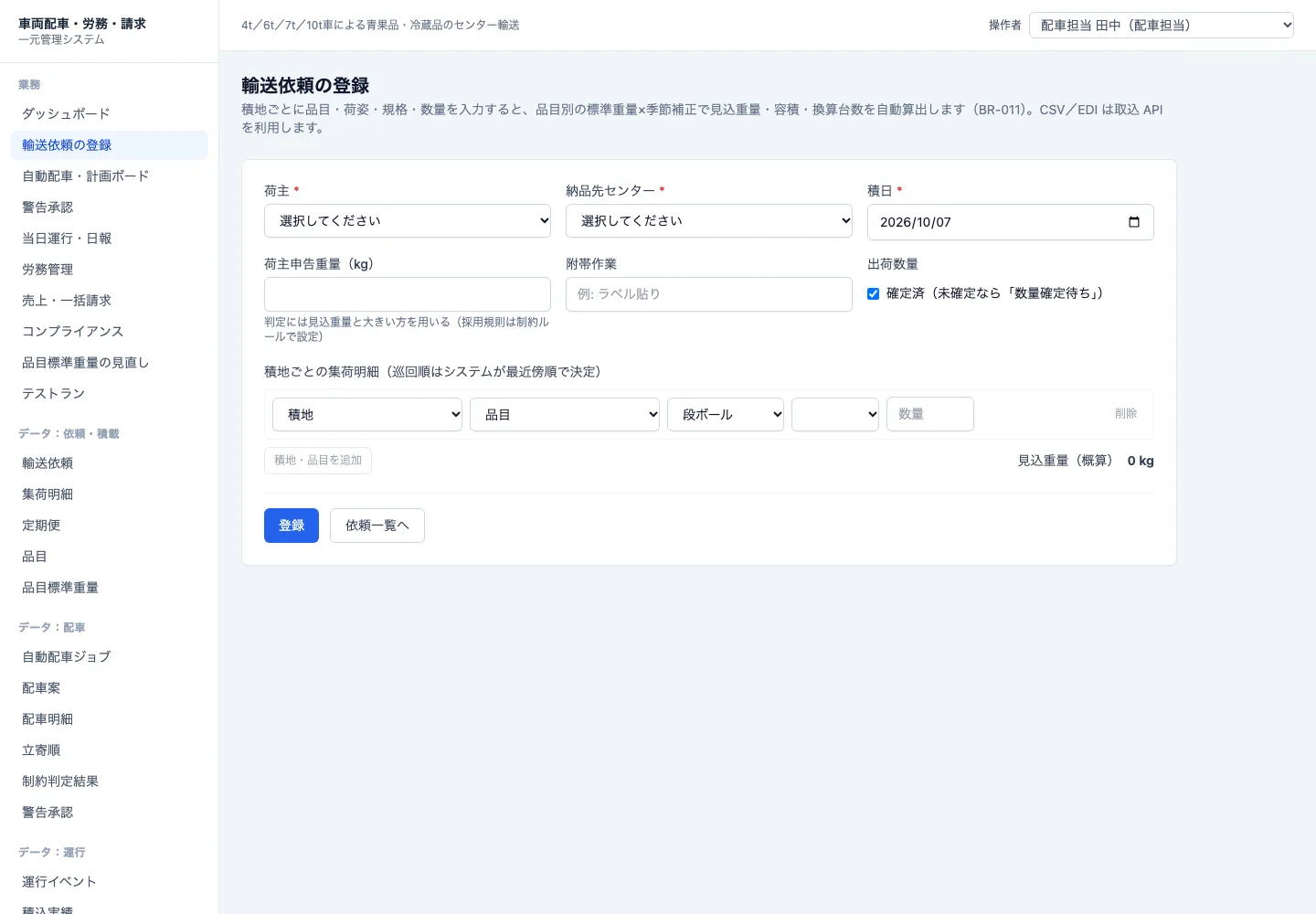Viewport: 1316px width, 914px height.
Task: Open 運行イベント in the sidebar
Action: click(x=110, y=882)
